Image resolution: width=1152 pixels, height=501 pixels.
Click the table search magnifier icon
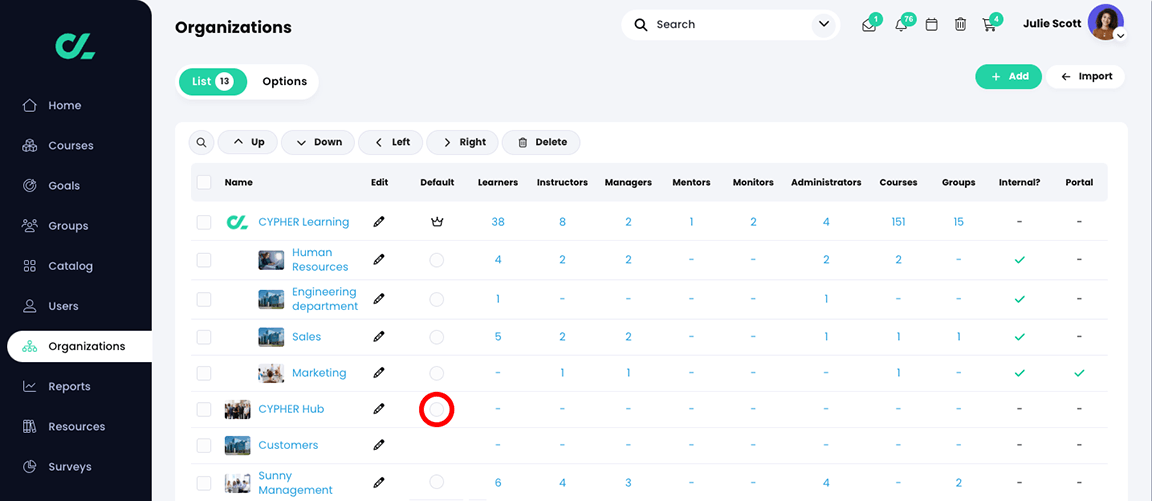click(201, 143)
